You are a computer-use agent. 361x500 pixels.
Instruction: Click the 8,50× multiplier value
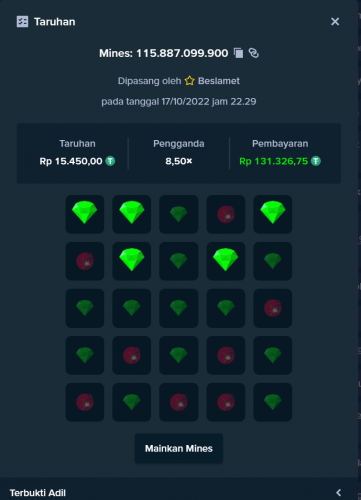(179, 161)
